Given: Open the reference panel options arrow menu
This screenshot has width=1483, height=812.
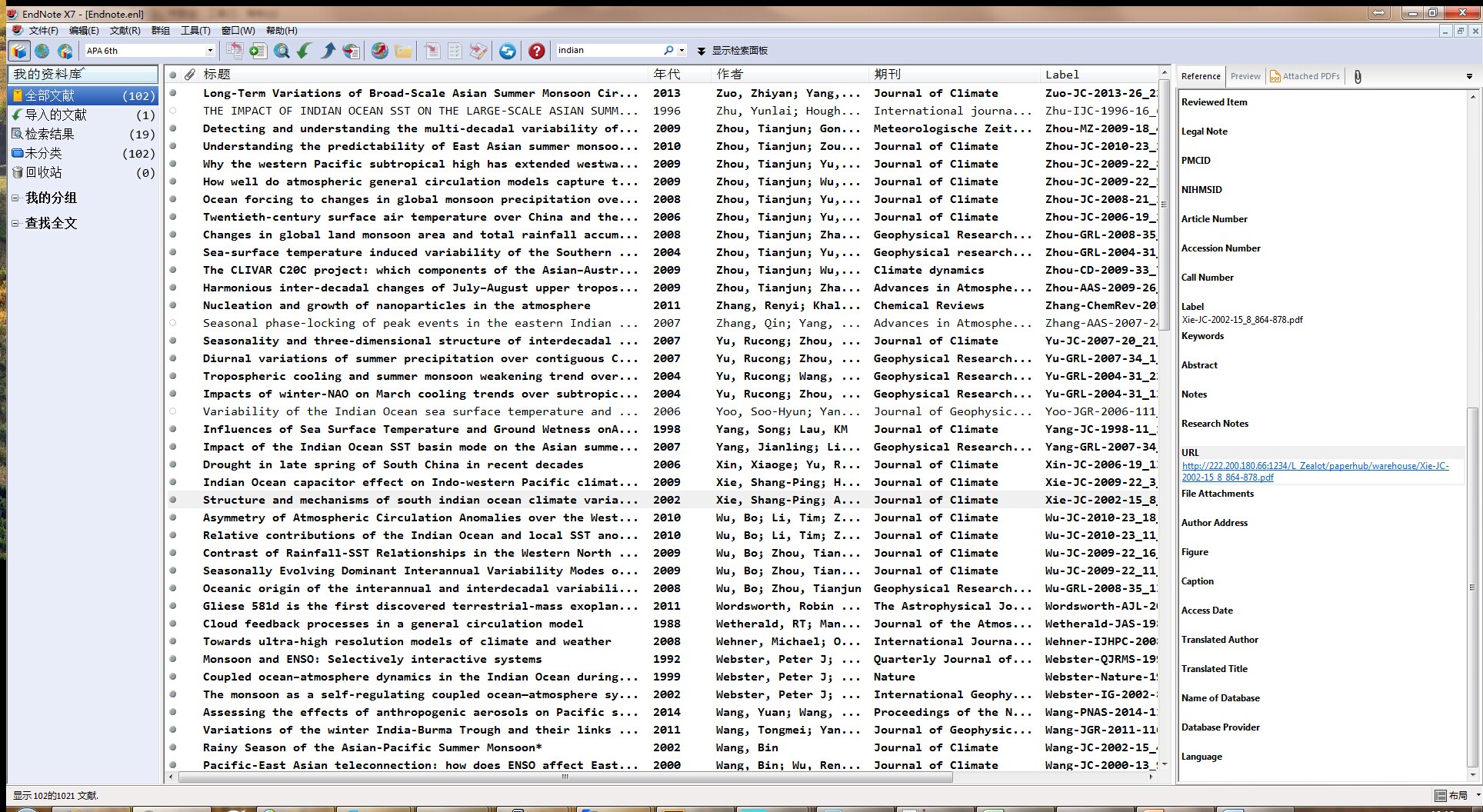Looking at the screenshot, I should [x=1469, y=76].
